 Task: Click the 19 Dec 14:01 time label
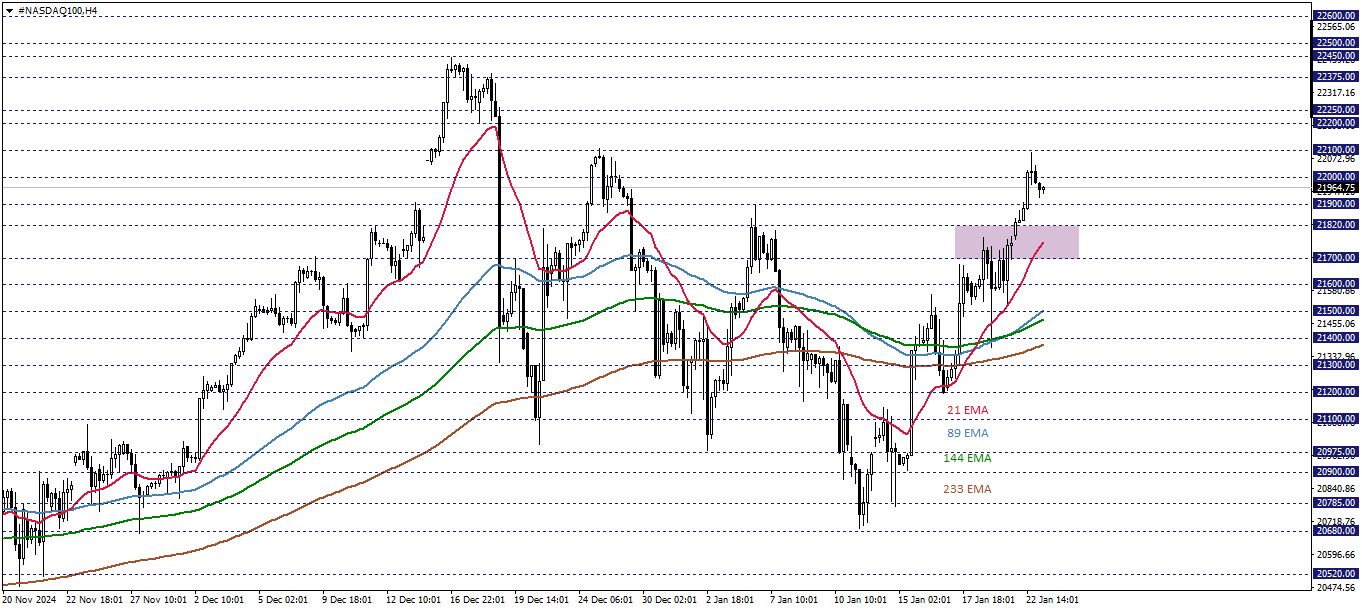tap(541, 600)
